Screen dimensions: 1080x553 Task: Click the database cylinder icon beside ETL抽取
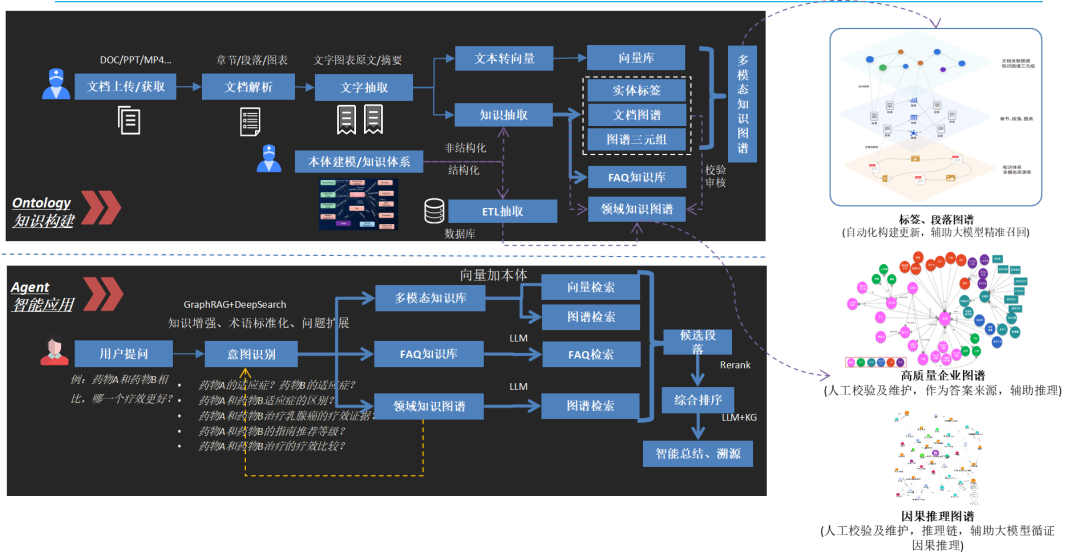(434, 211)
